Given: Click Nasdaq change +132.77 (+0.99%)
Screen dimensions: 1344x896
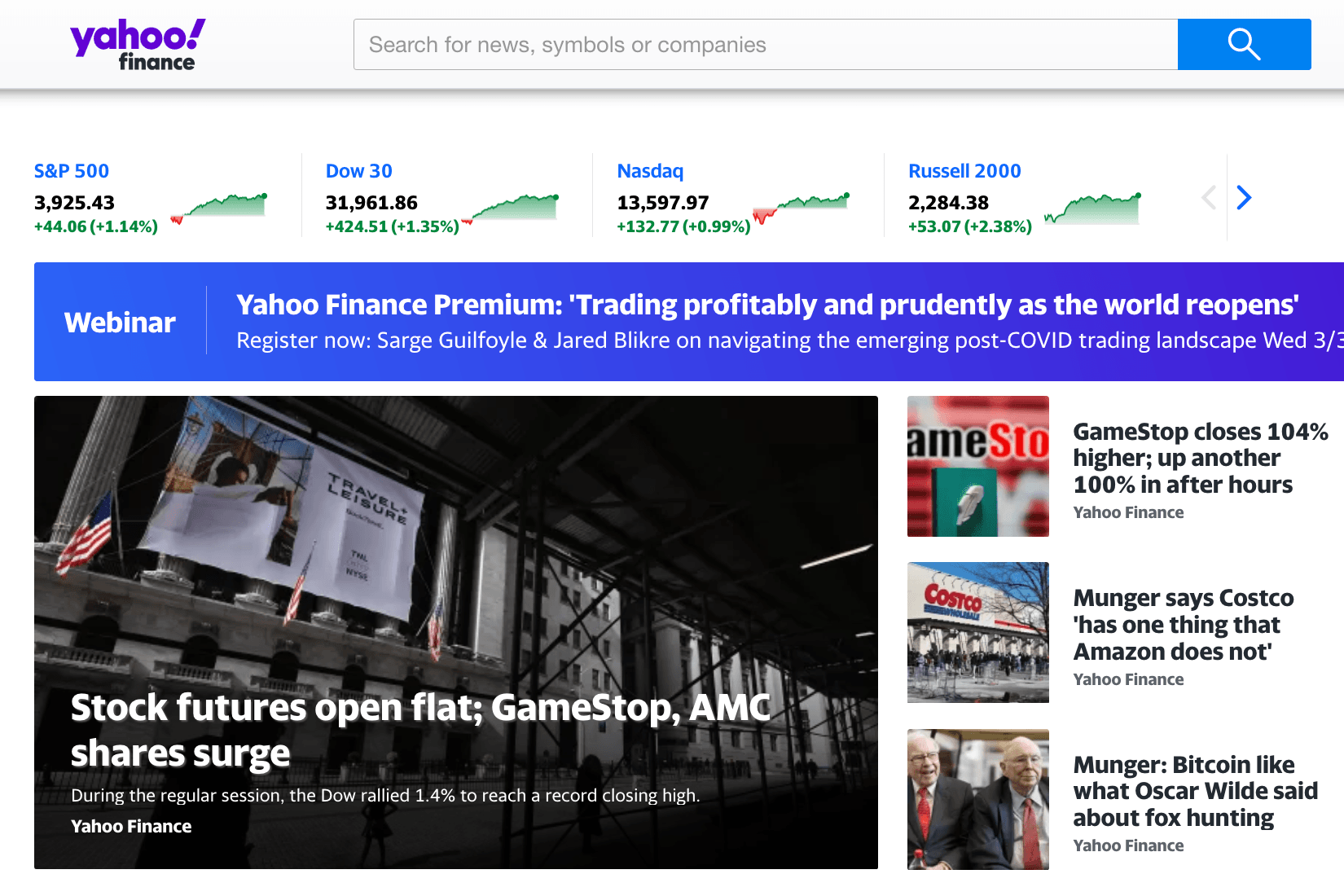Looking at the screenshot, I should pyautogui.click(x=684, y=226).
